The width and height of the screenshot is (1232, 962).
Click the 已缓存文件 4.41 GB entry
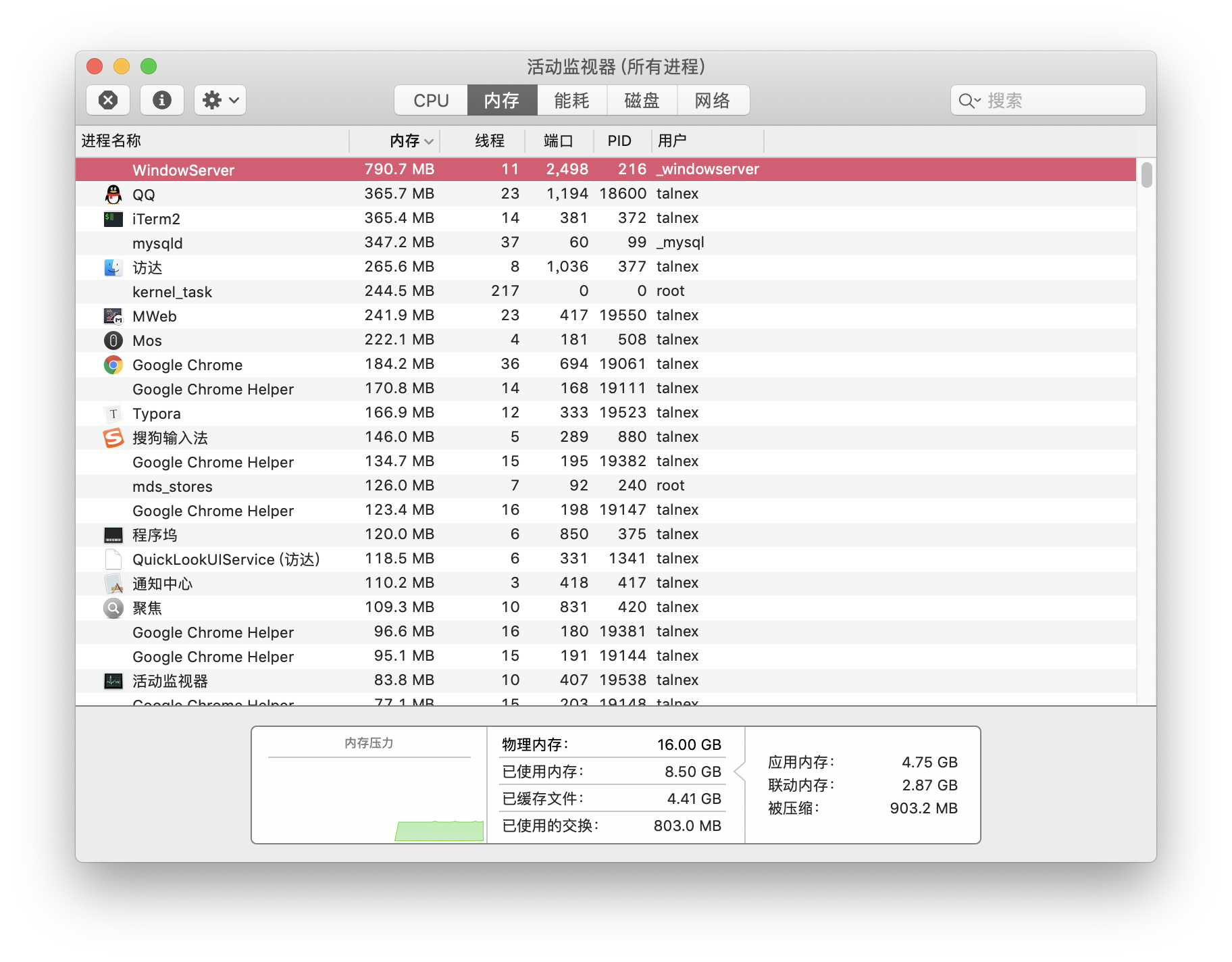click(x=612, y=799)
